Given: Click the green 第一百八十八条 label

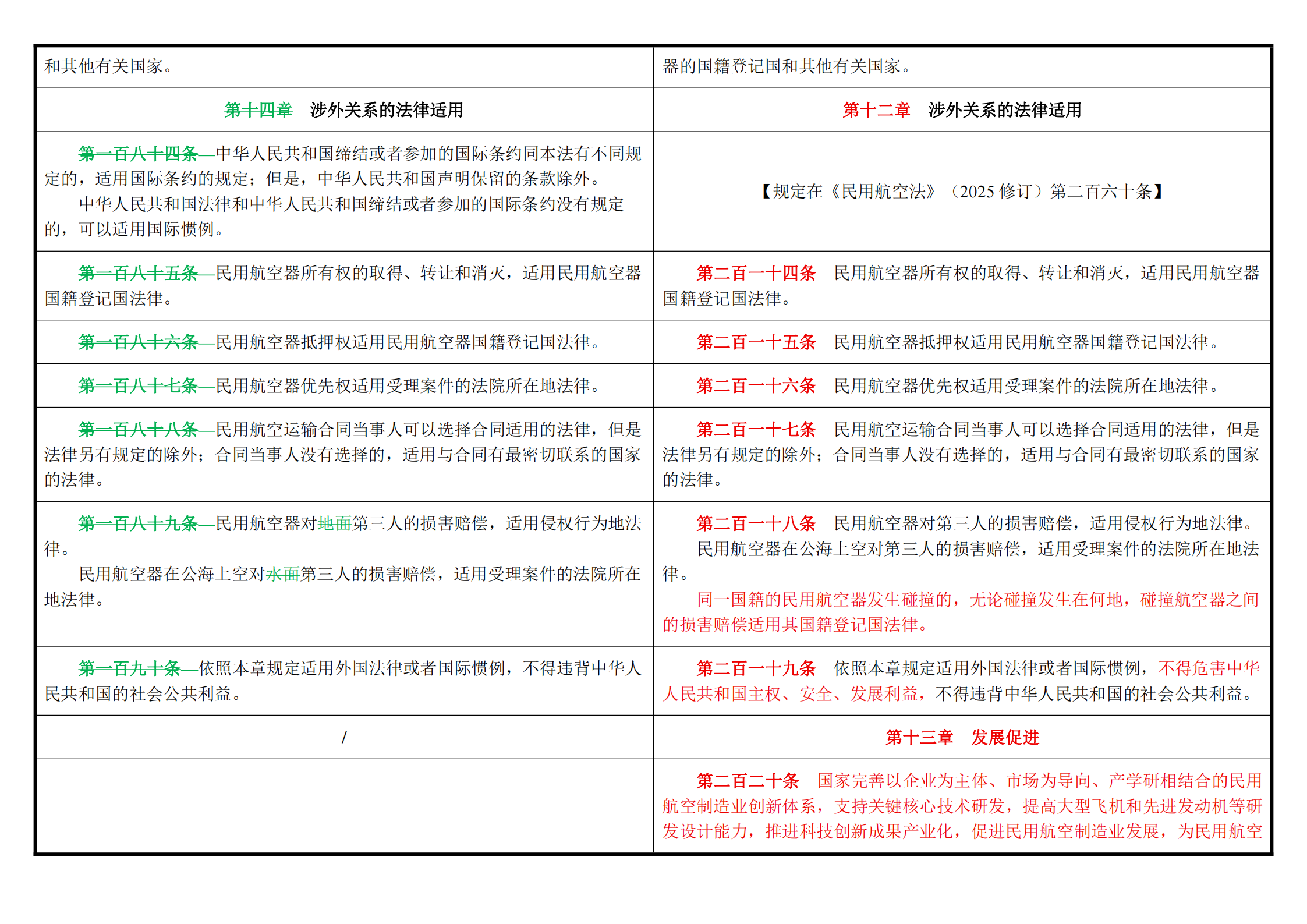Looking at the screenshot, I should tap(139, 430).
